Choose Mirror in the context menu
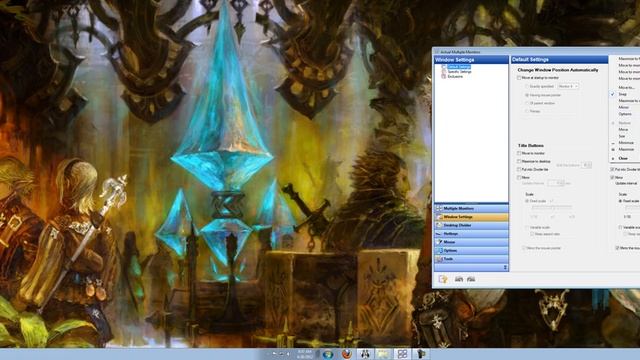Screen dimensions: 640x360 625,107
